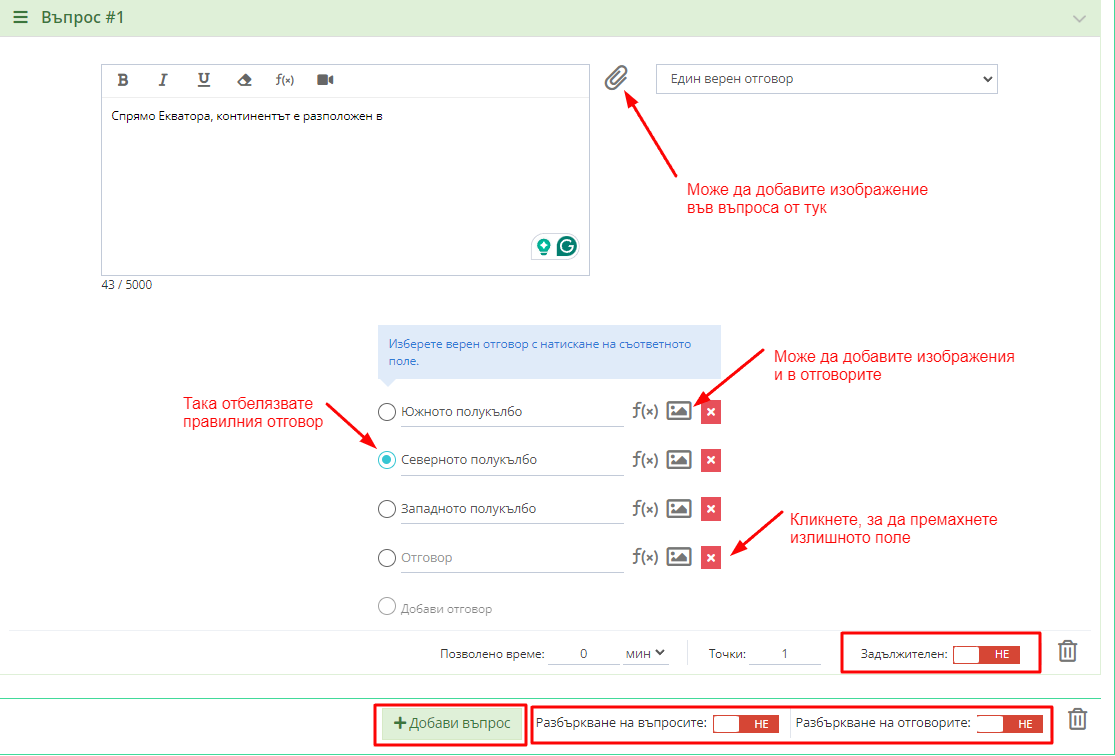Screen dimensions: 1115x756
Task: Add image to Южното полукълбо answer
Action: [x=679, y=411]
